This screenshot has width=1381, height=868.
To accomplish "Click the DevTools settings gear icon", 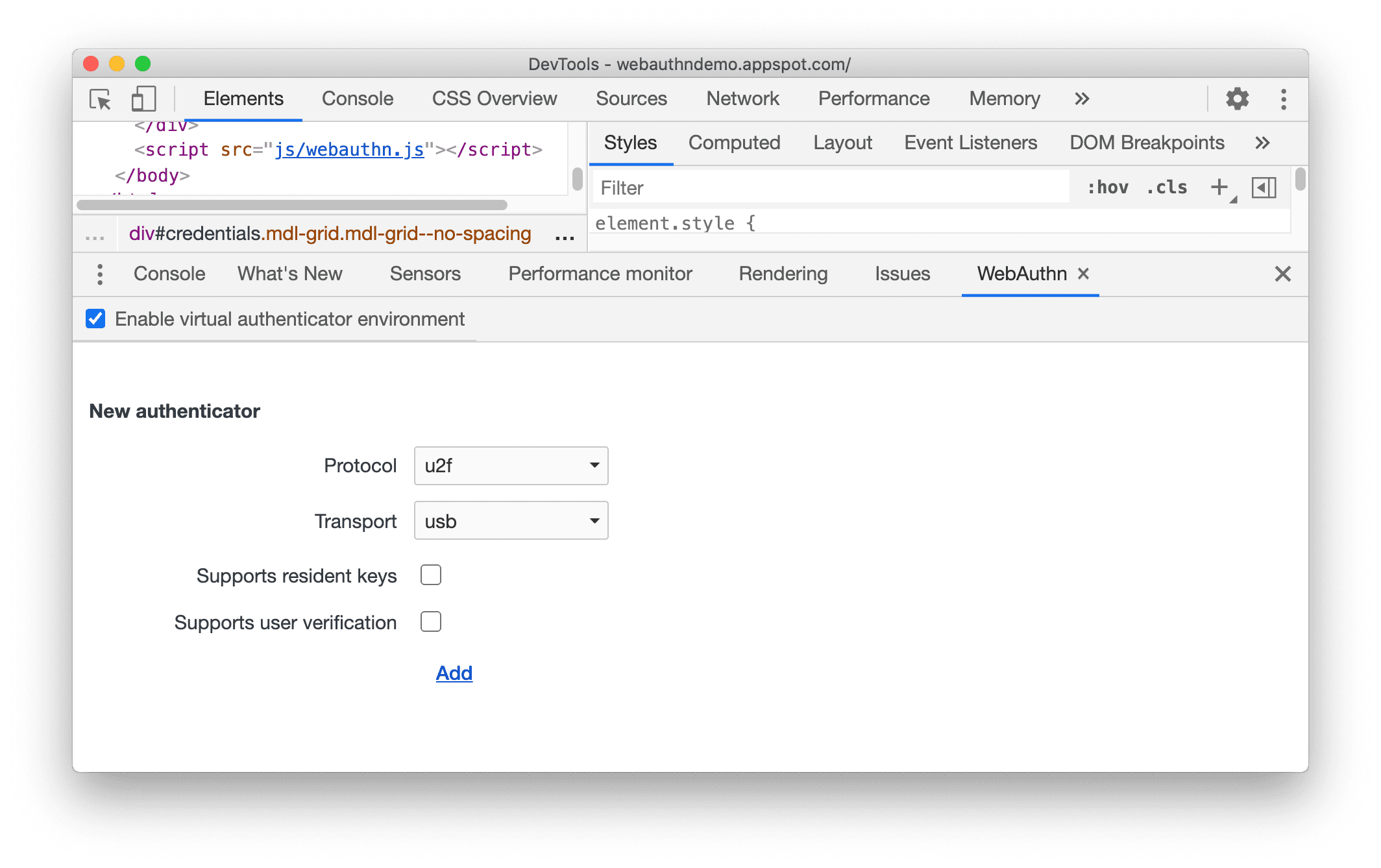I will click(1237, 97).
